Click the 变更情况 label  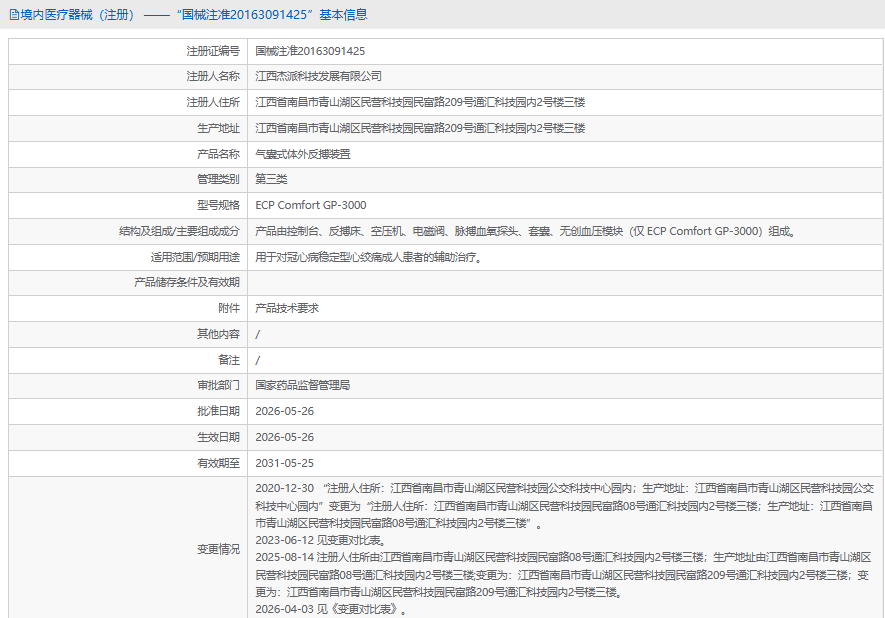[218, 549]
